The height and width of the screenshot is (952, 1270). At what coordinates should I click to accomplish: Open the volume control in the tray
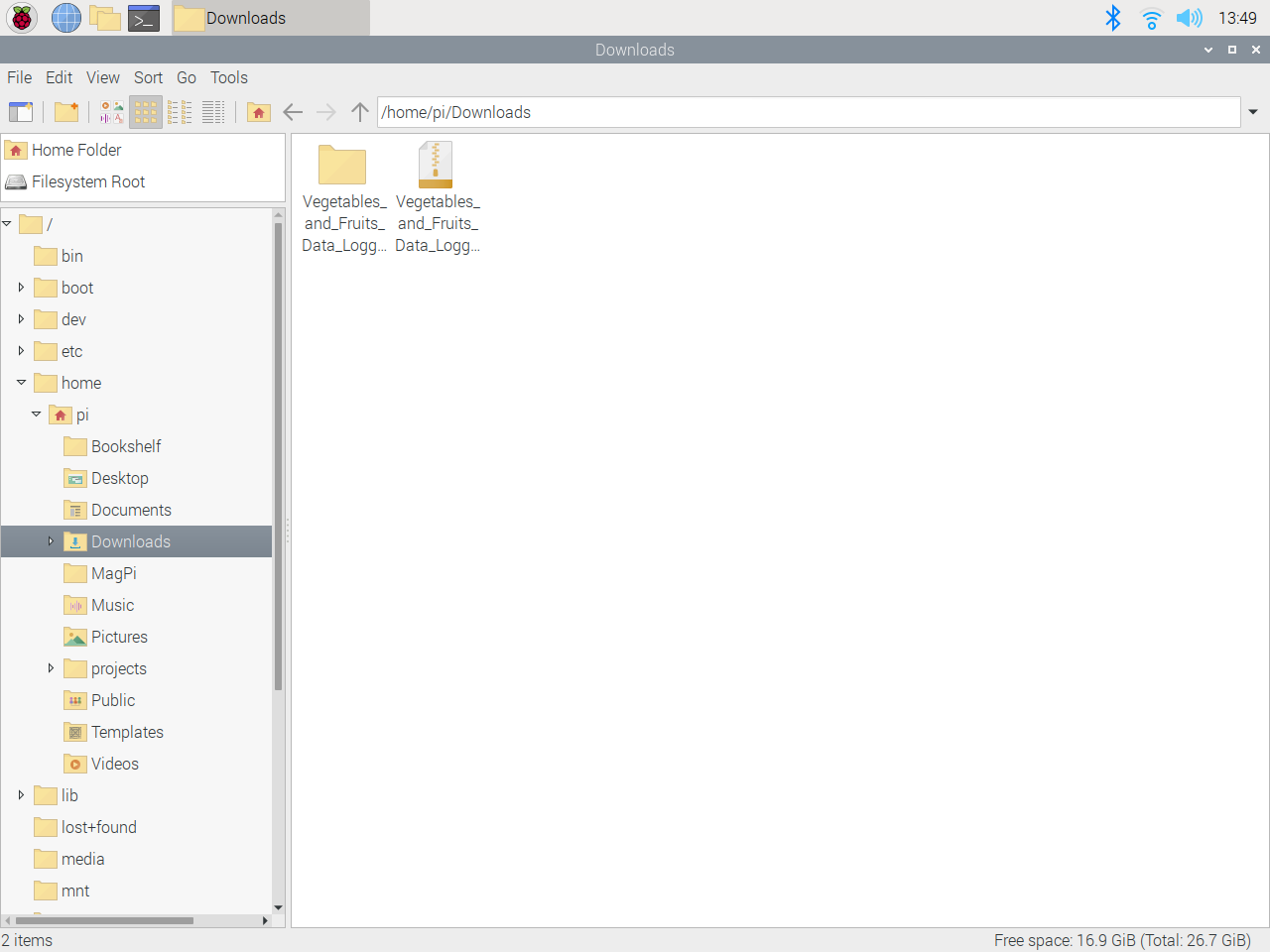1189,18
